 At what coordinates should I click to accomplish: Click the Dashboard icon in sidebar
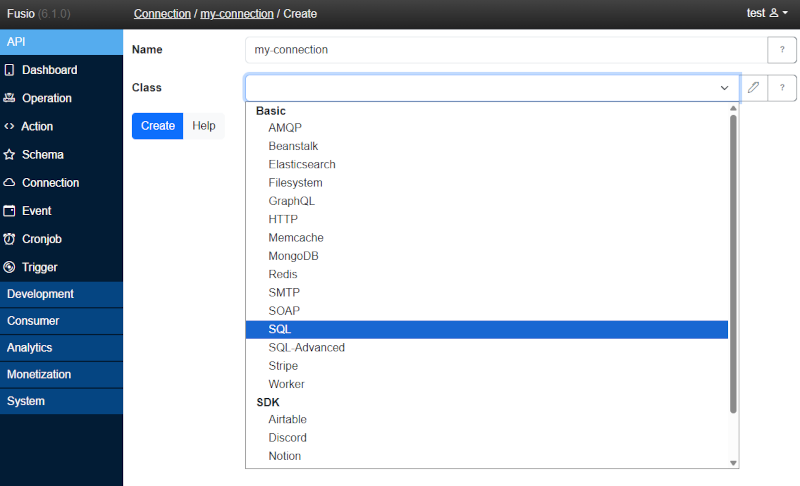tap(10, 70)
